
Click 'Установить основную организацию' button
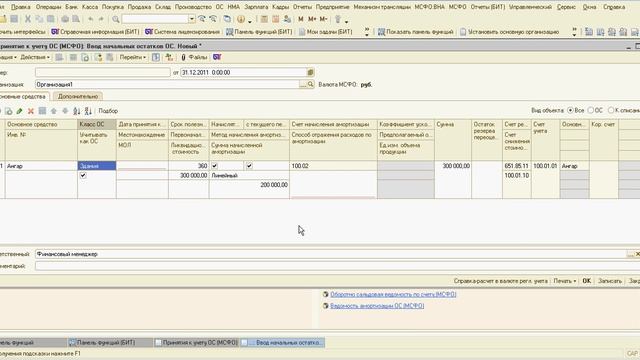click(x=509, y=32)
